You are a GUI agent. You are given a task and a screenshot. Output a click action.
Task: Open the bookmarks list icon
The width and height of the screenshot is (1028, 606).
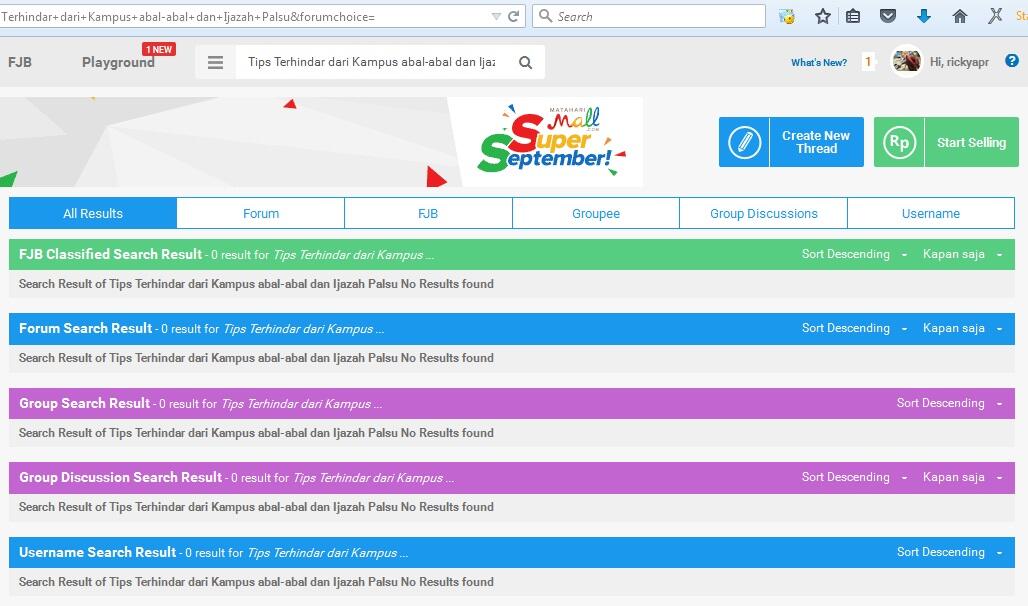tap(853, 16)
